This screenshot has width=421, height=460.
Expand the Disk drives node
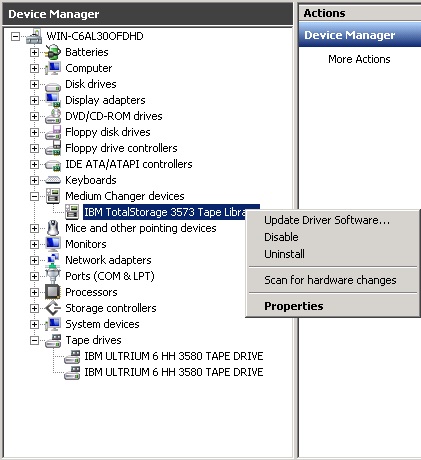(34, 84)
